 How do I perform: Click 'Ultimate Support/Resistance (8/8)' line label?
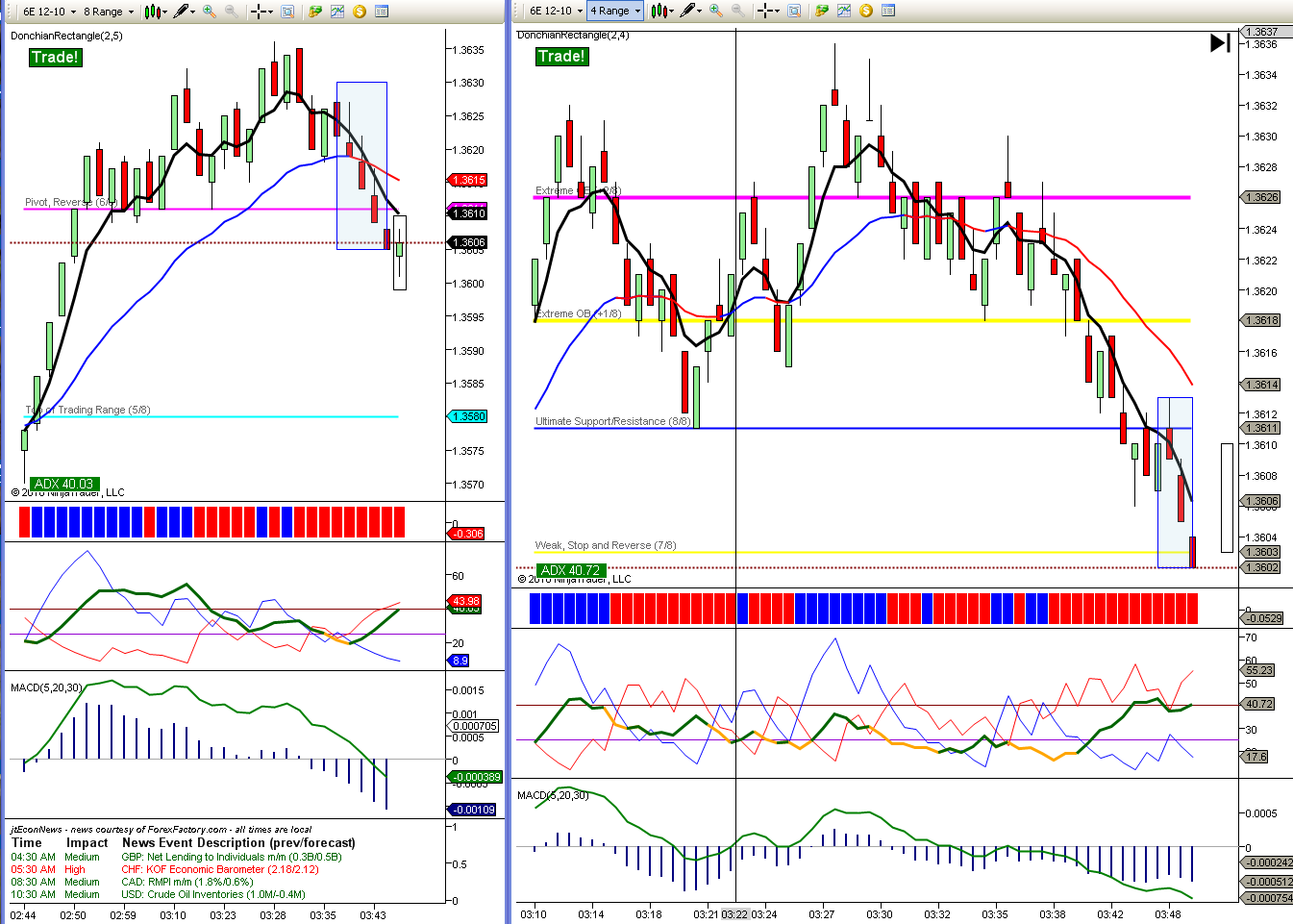click(612, 421)
